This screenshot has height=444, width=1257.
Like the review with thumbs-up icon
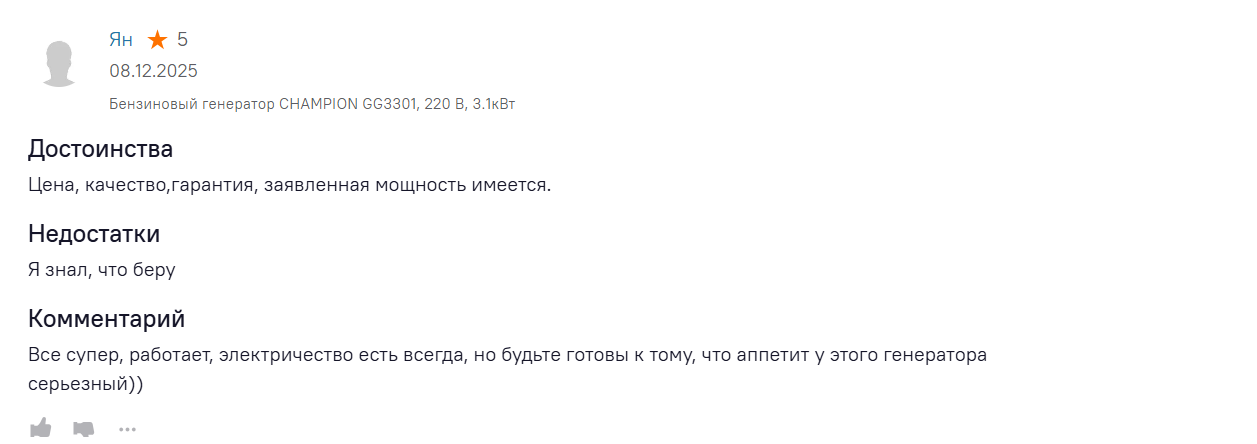click(x=41, y=429)
